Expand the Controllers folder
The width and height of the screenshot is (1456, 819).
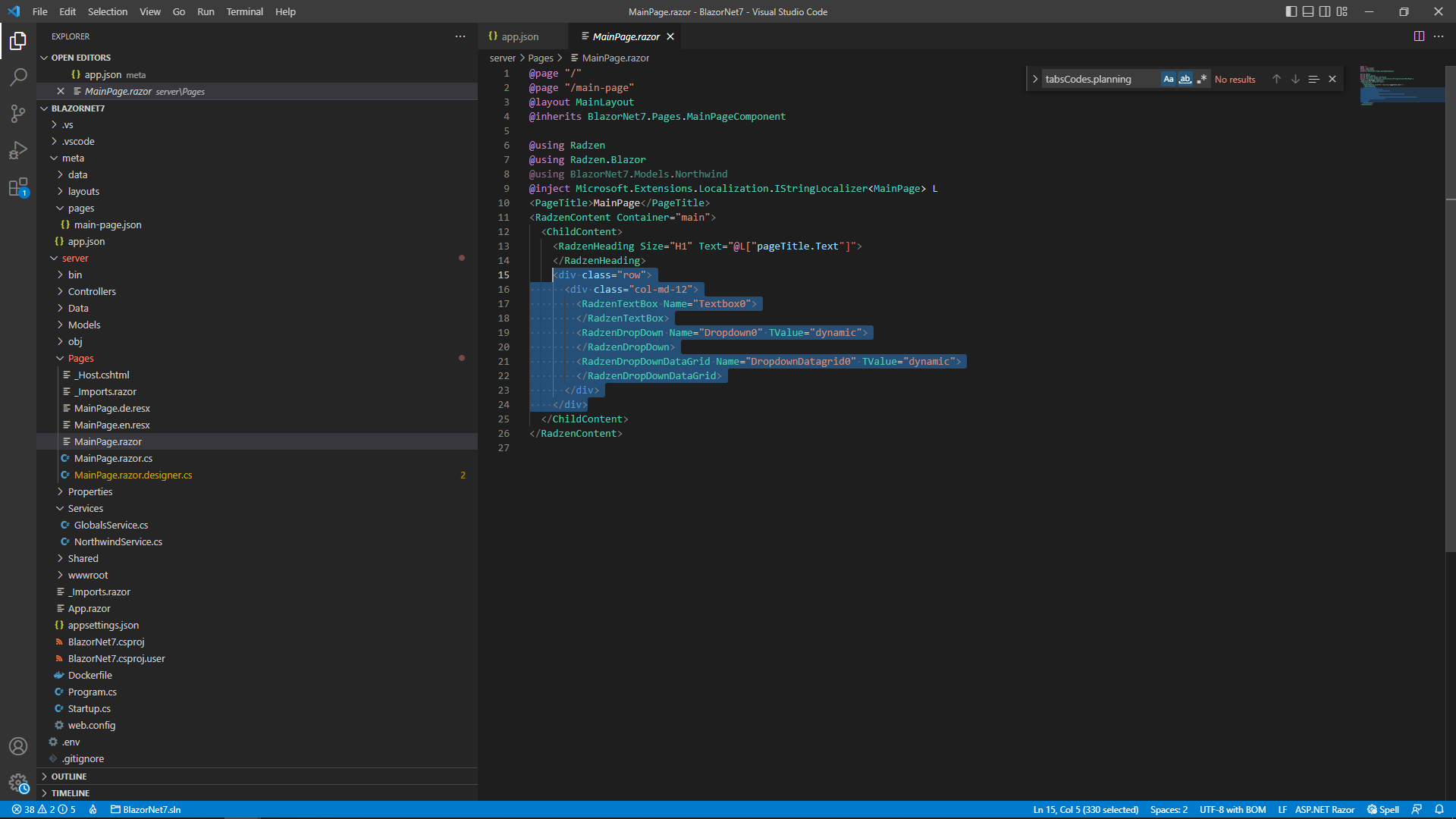pyautogui.click(x=94, y=291)
